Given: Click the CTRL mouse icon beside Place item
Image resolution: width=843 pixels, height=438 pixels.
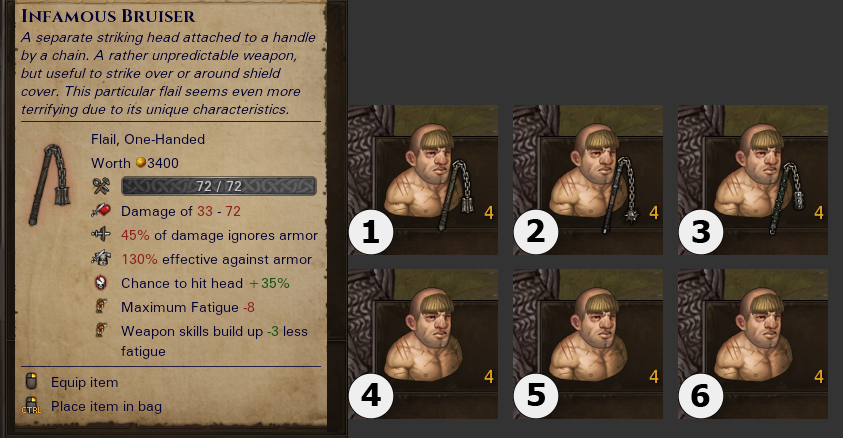Looking at the screenshot, I should pos(31,406).
